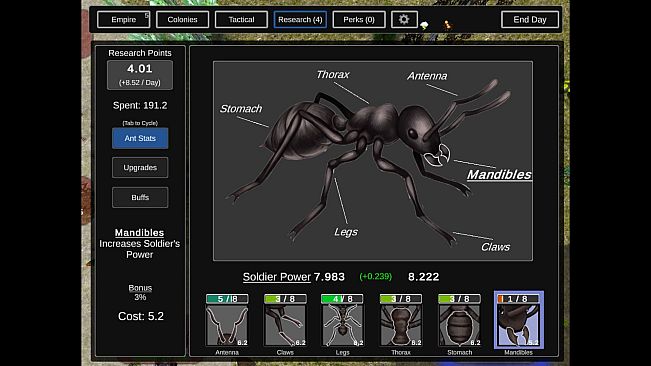Select the Research (4) tab
Viewport: 651px width, 366px height.
tap(300, 20)
